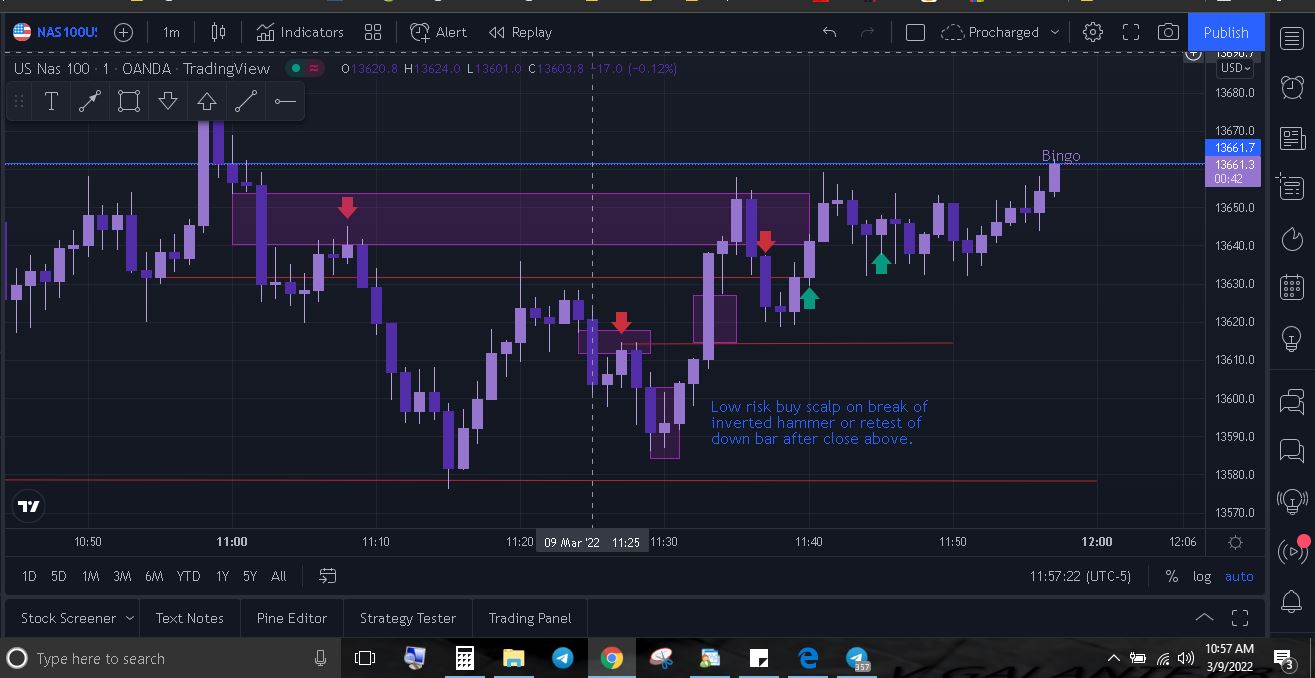
Task: Select the 1D time range
Action: pyautogui.click(x=29, y=576)
